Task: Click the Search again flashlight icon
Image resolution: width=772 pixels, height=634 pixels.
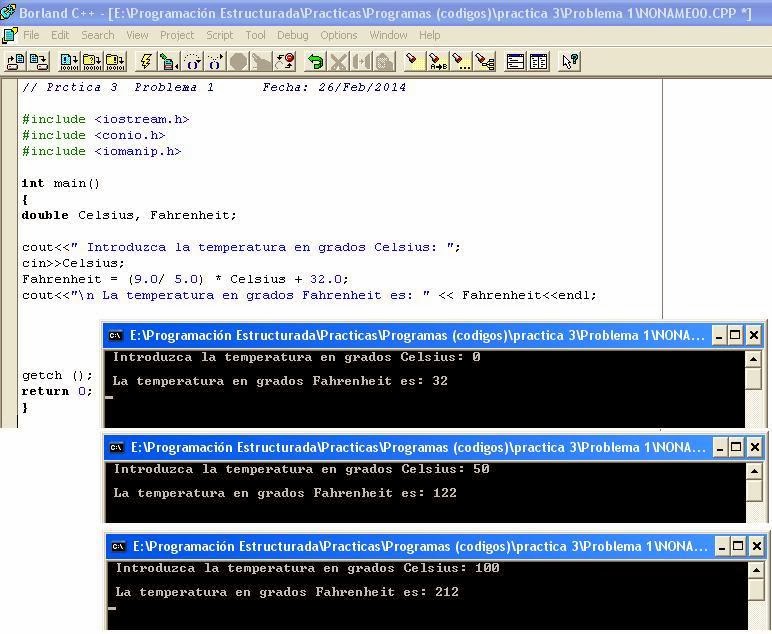Action: tap(461, 62)
